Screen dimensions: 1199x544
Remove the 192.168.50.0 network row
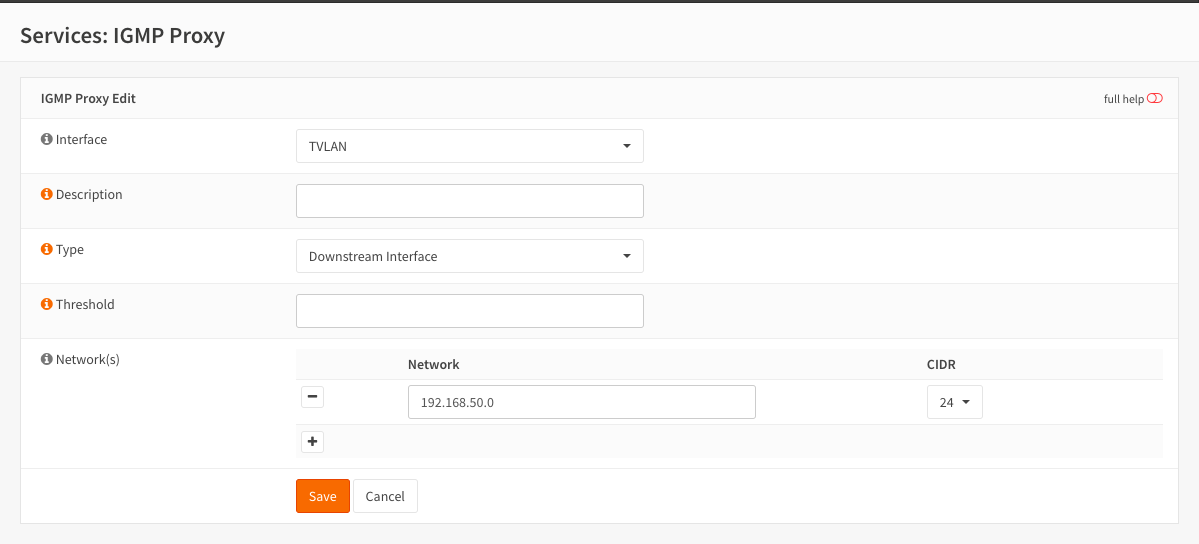coord(312,397)
